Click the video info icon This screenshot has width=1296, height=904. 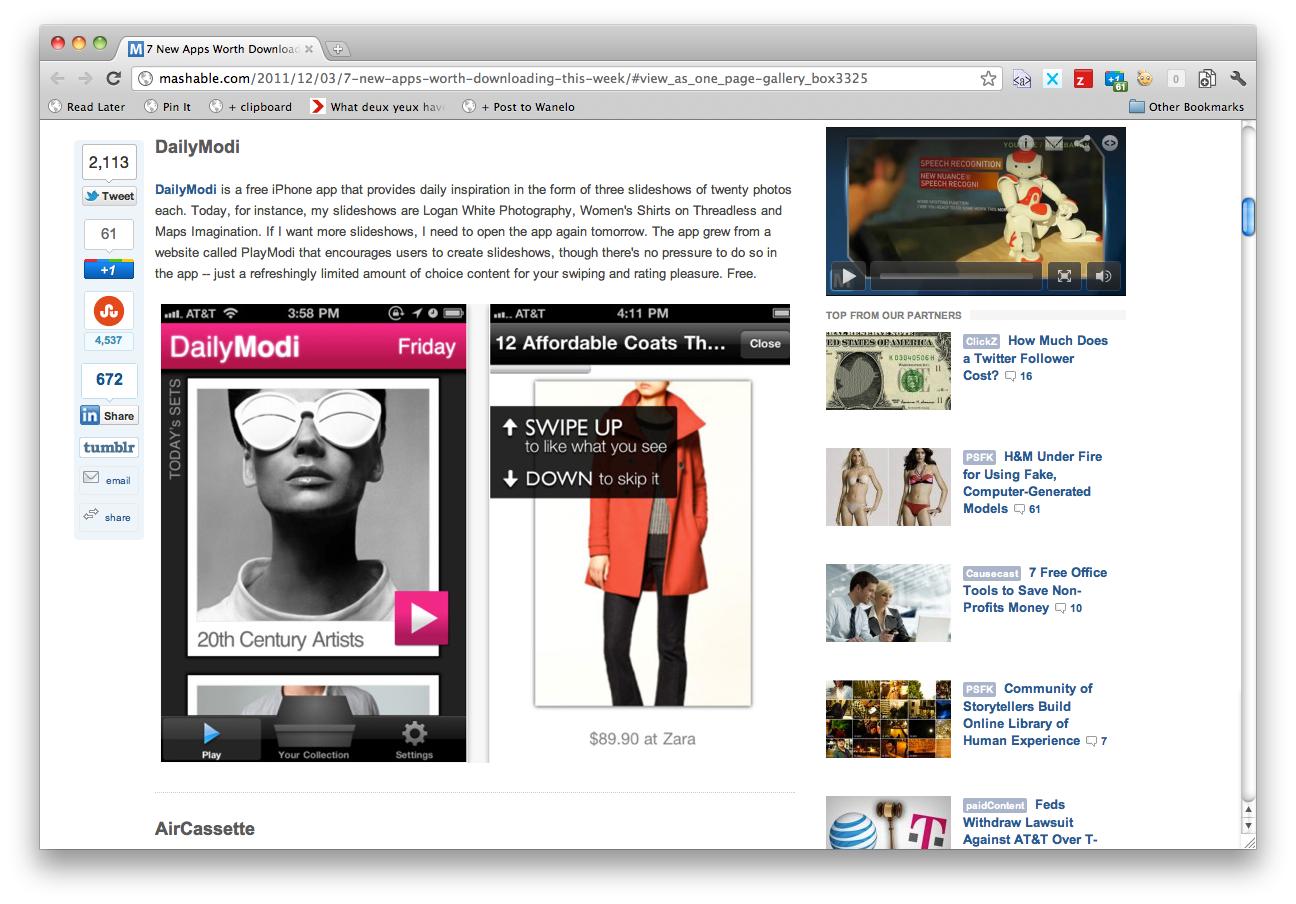1025,143
